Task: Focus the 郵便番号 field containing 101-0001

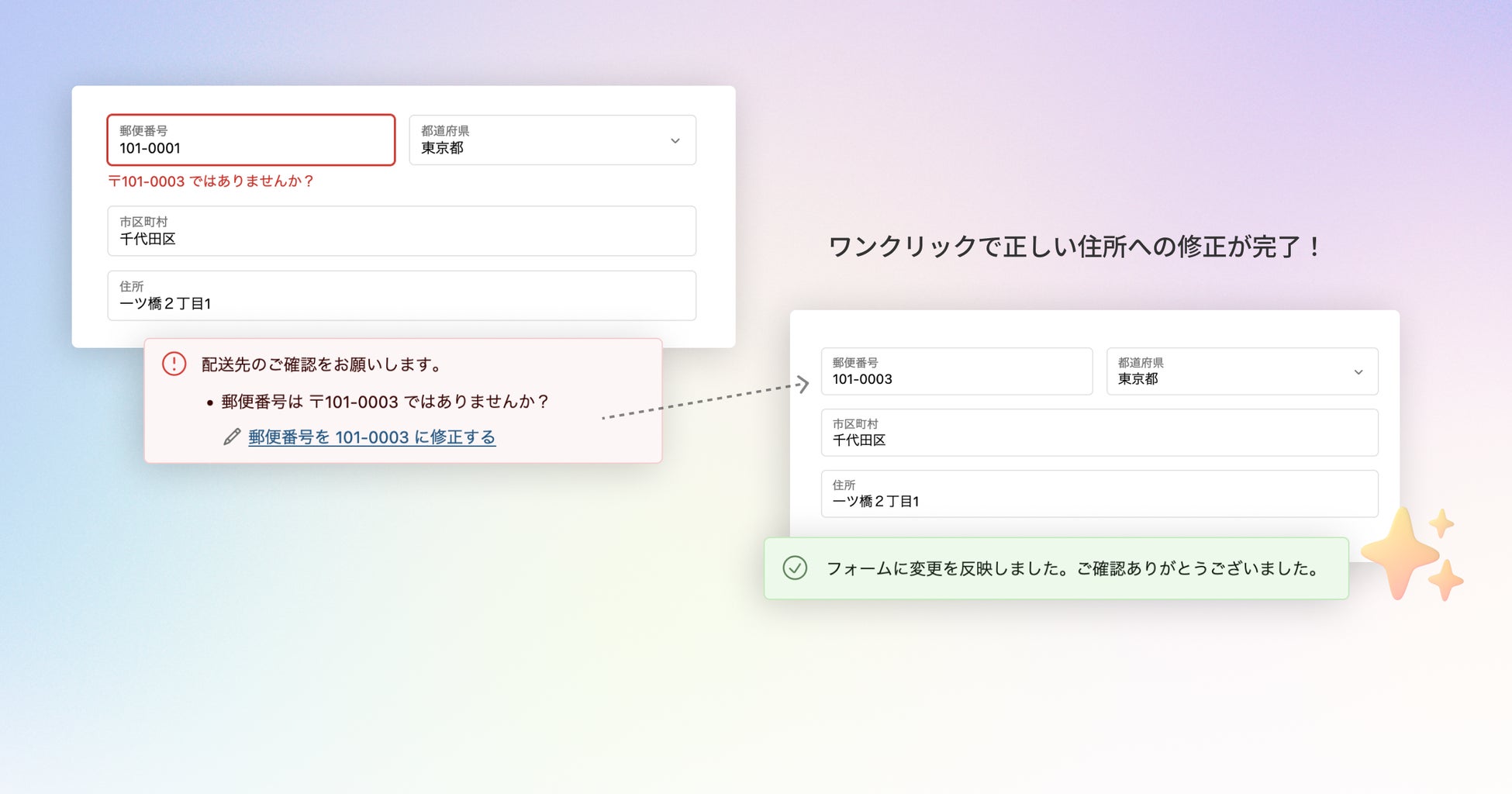Action: [x=251, y=140]
